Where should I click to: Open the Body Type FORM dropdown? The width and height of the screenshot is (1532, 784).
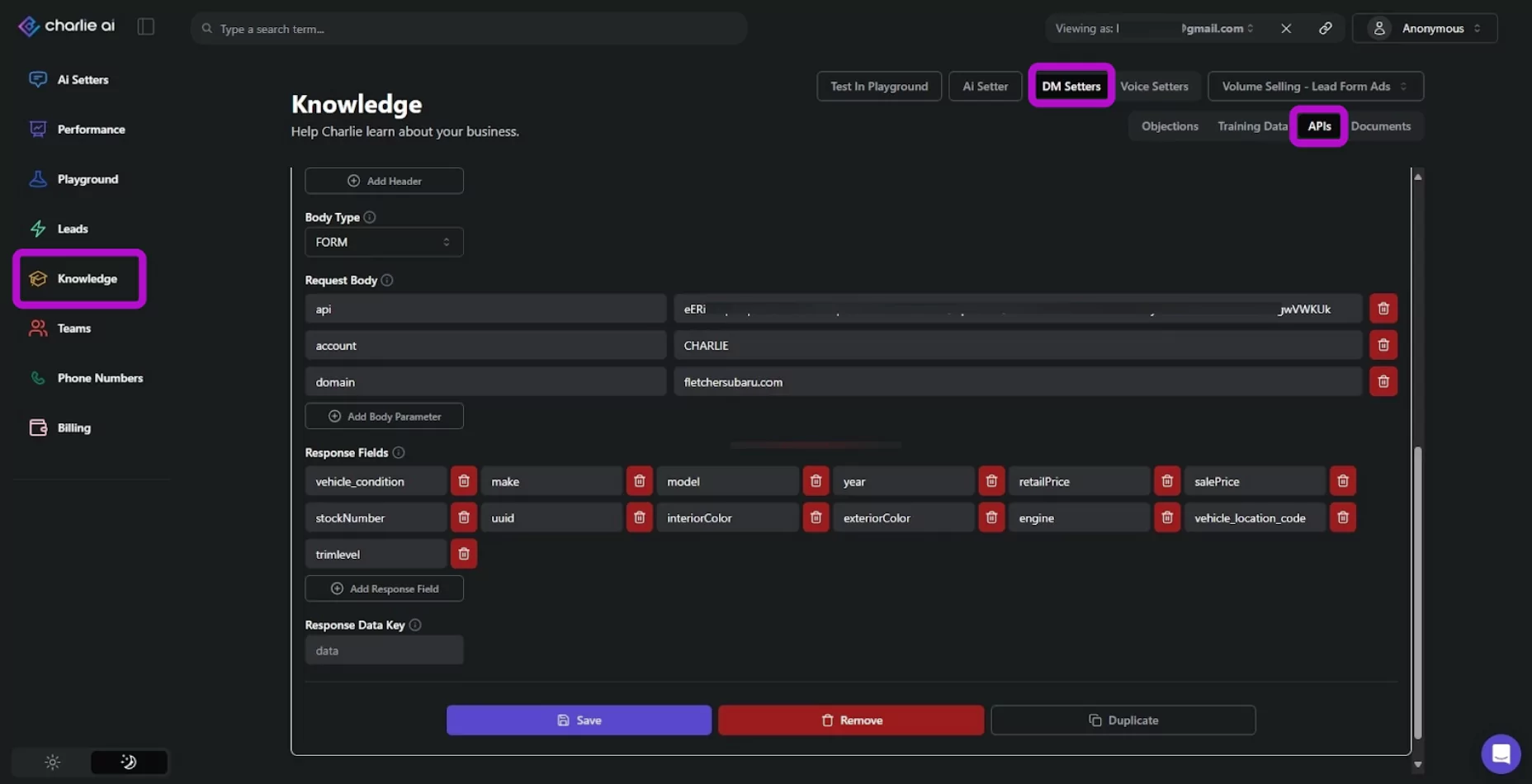tap(384, 242)
